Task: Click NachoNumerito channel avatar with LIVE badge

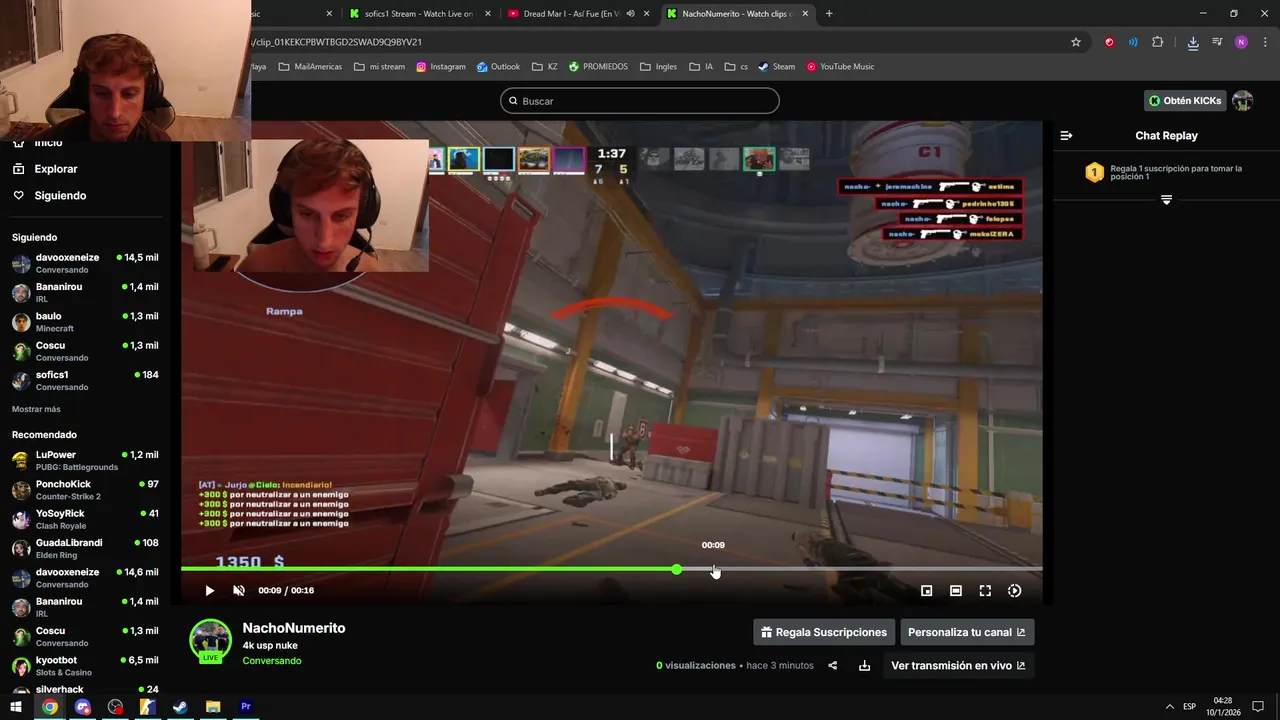Action: tap(210, 641)
